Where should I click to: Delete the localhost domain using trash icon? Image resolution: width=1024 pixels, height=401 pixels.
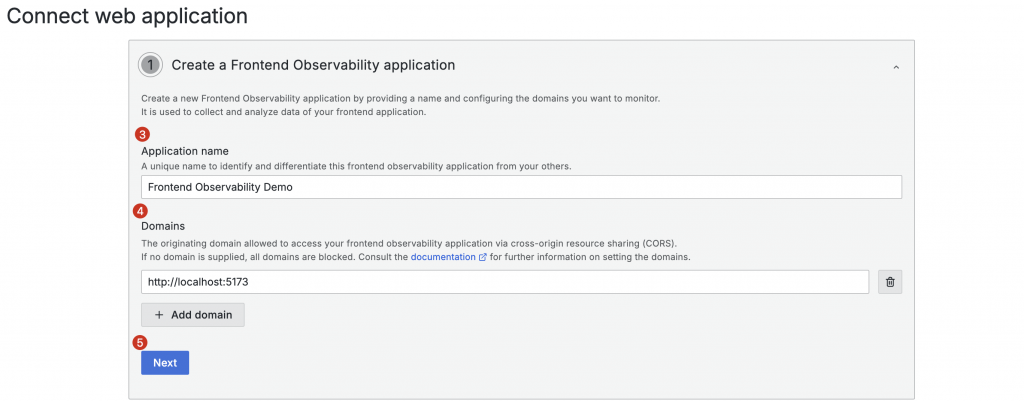(890, 283)
